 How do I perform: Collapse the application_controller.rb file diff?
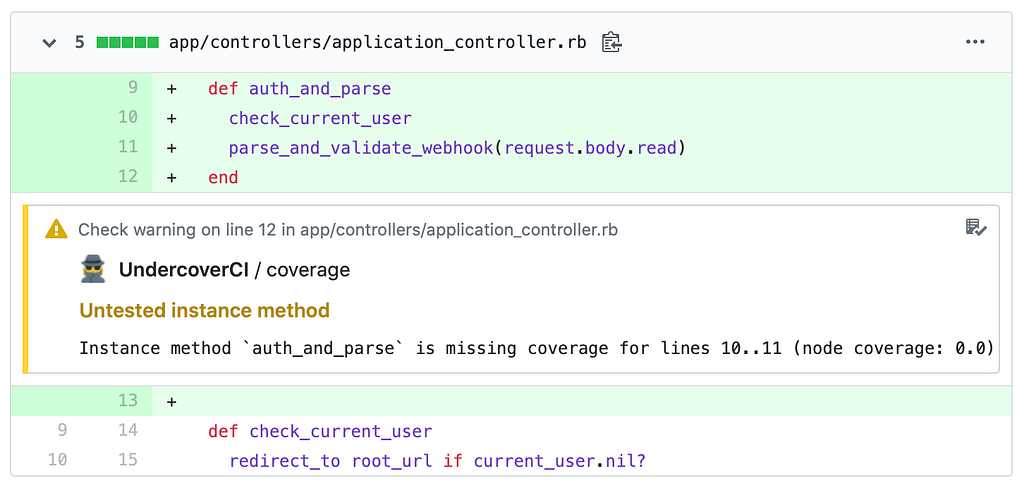[48, 43]
